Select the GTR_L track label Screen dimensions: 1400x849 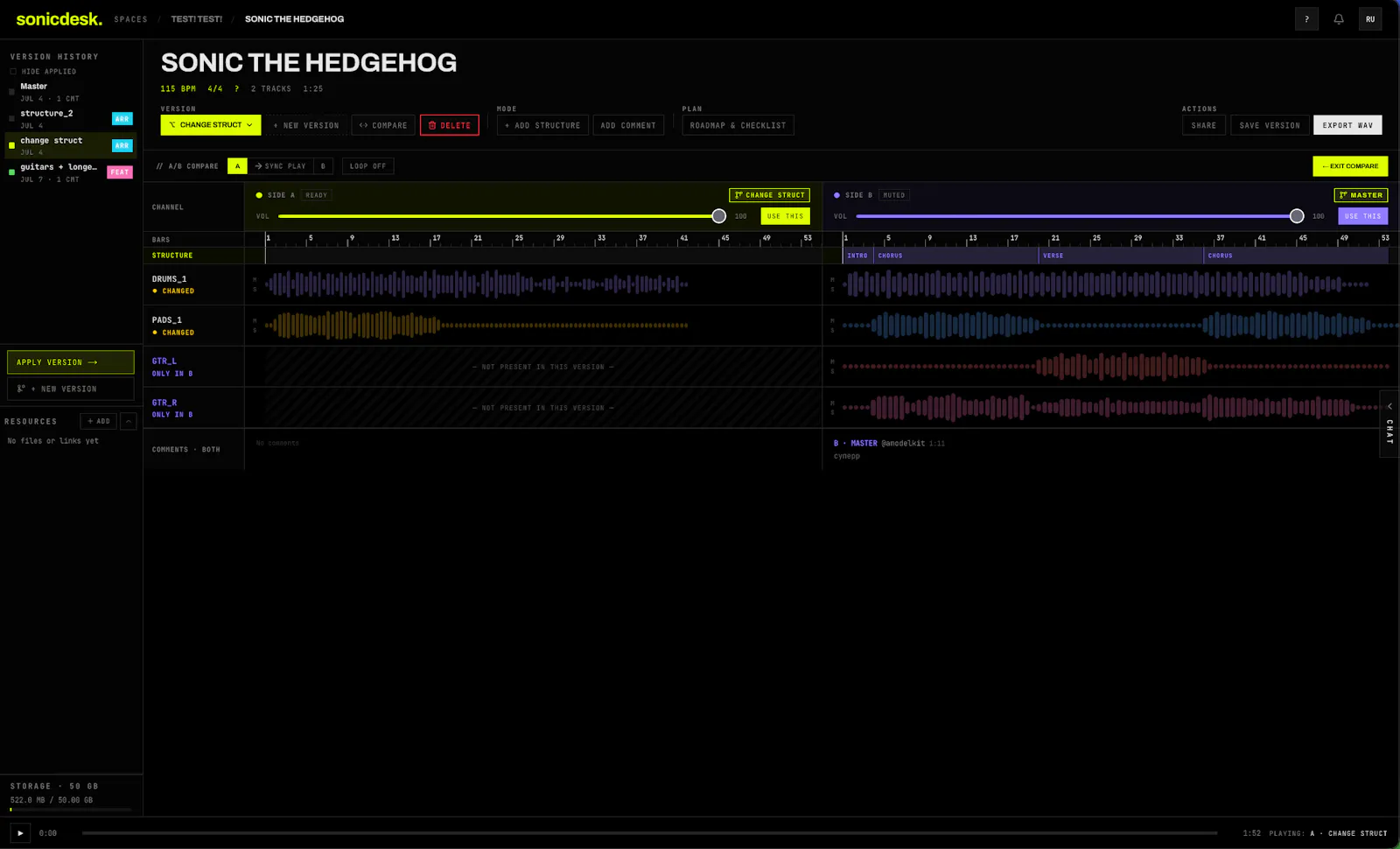164,361
